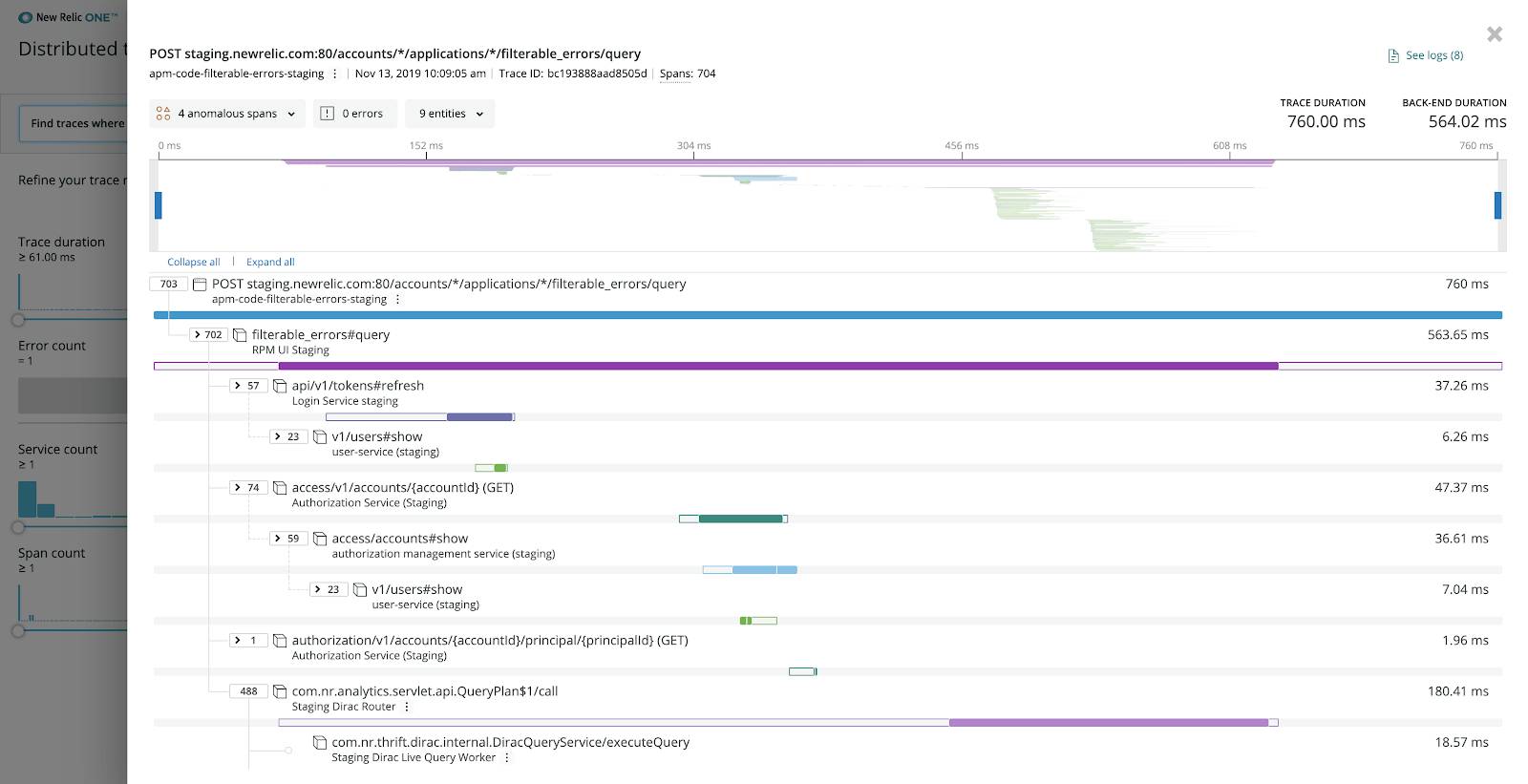The height and width of the screenshot is (784, 1528).
Task: Click the Span count slider handle
Action: 18,630
